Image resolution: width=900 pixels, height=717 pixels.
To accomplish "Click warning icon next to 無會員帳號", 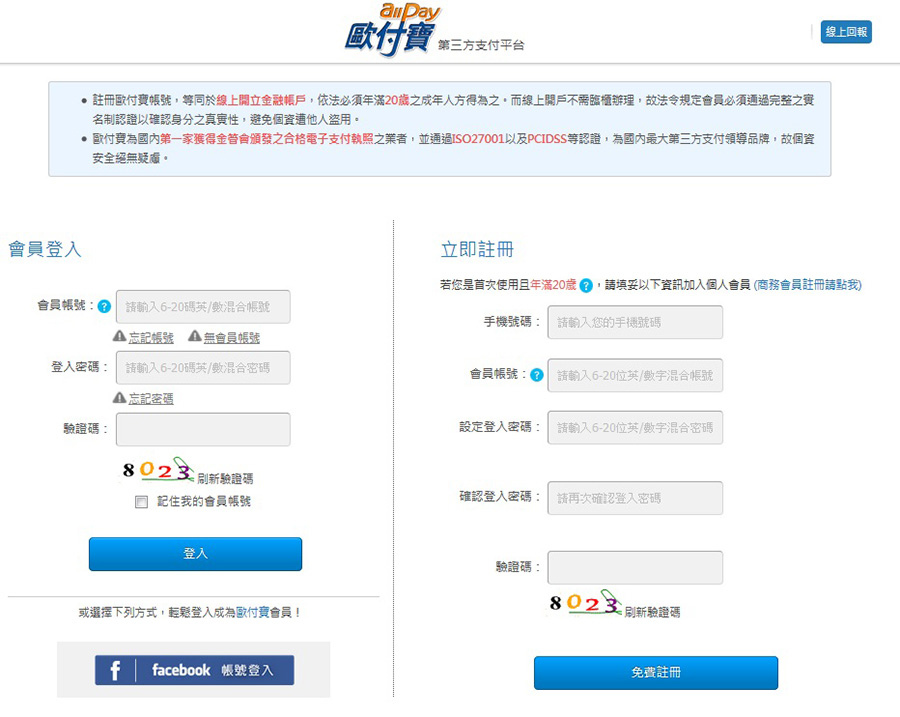I will click(195, 336).
